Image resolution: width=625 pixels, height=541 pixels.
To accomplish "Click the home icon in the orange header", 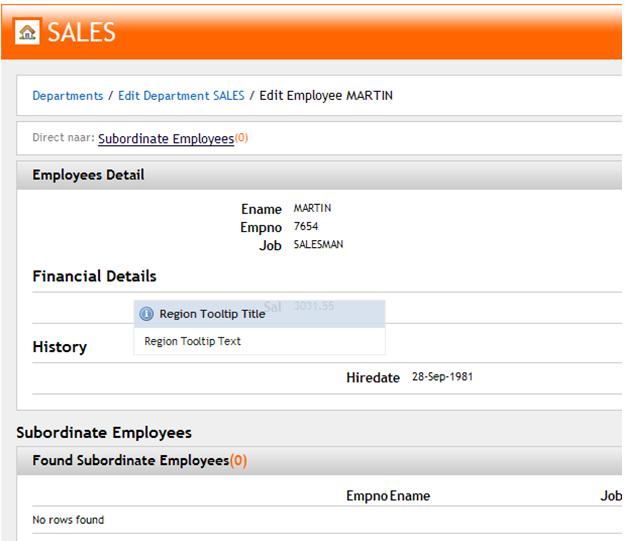I will (x=27, y=32).
